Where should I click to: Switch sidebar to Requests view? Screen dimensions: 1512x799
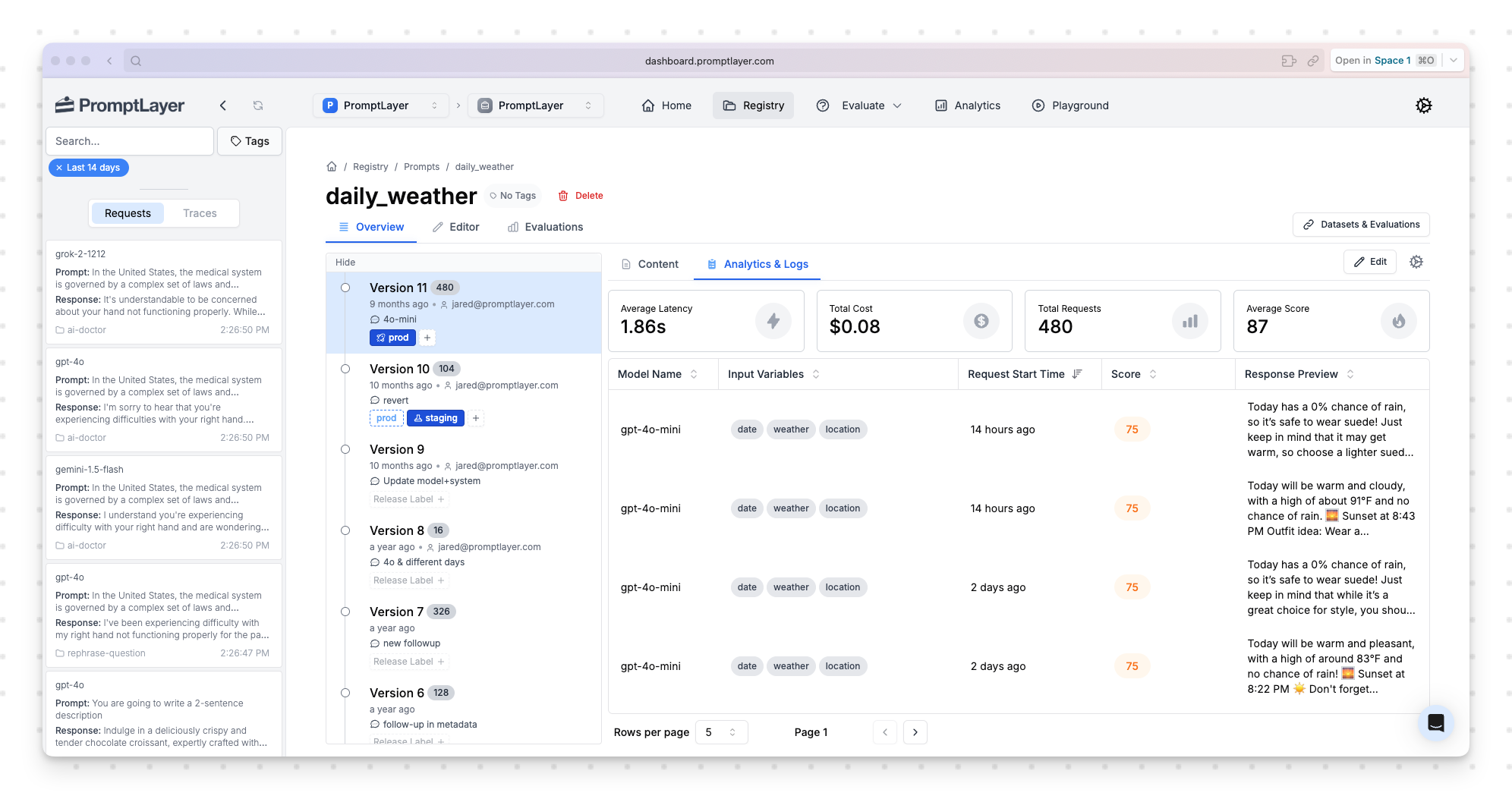(x=128, y=213)
